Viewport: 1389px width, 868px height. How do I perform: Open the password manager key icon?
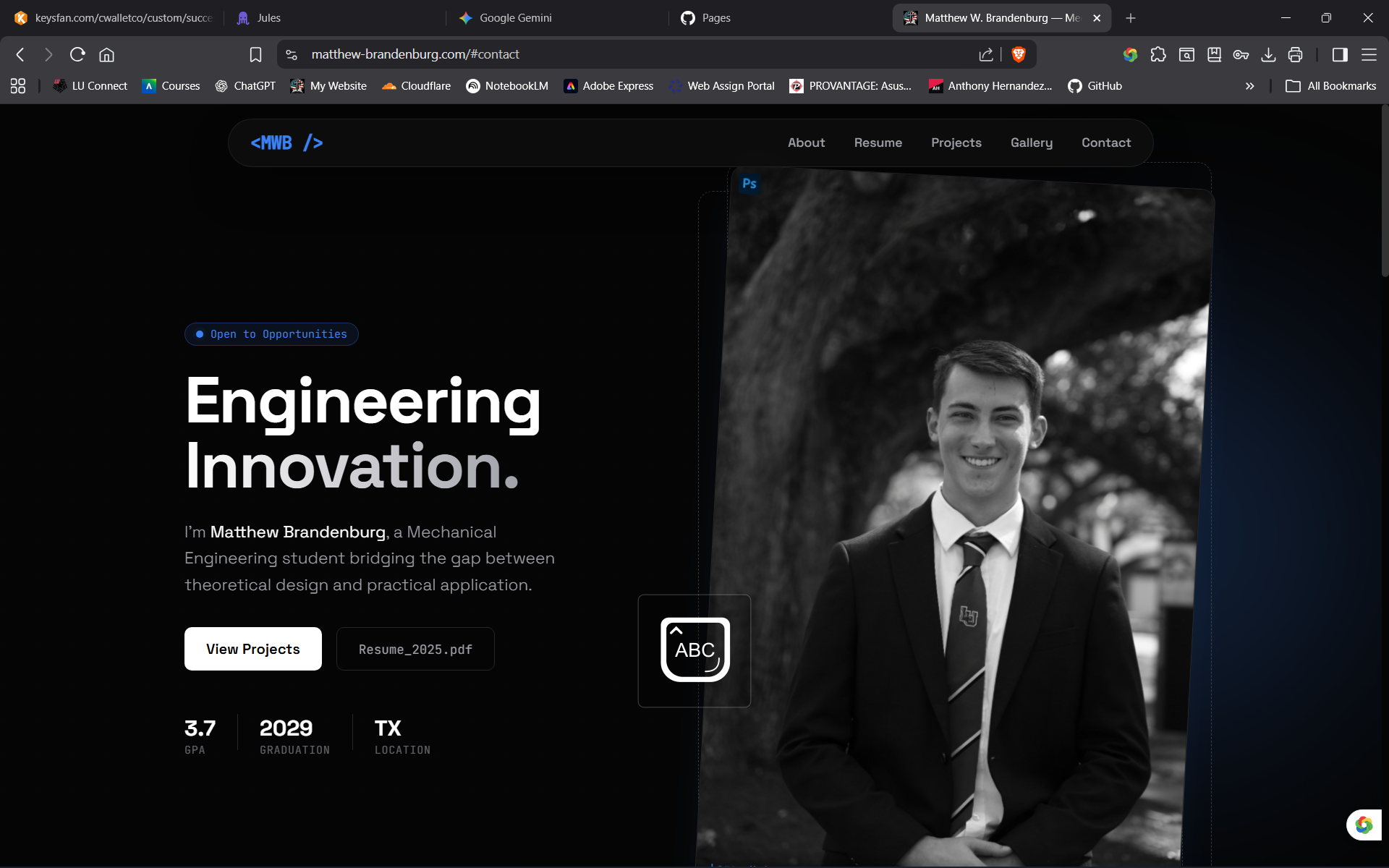click(x=1241, y=54)
